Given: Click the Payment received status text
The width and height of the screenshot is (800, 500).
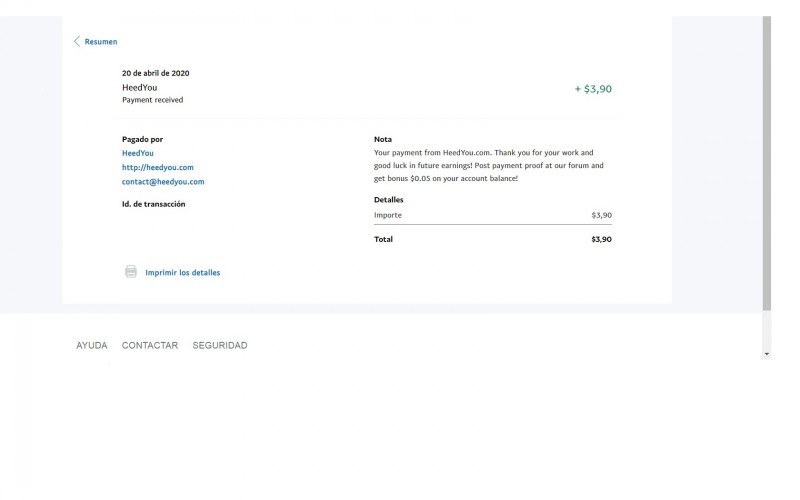Looking at the screenshot, I should click(x=152, y=100).
